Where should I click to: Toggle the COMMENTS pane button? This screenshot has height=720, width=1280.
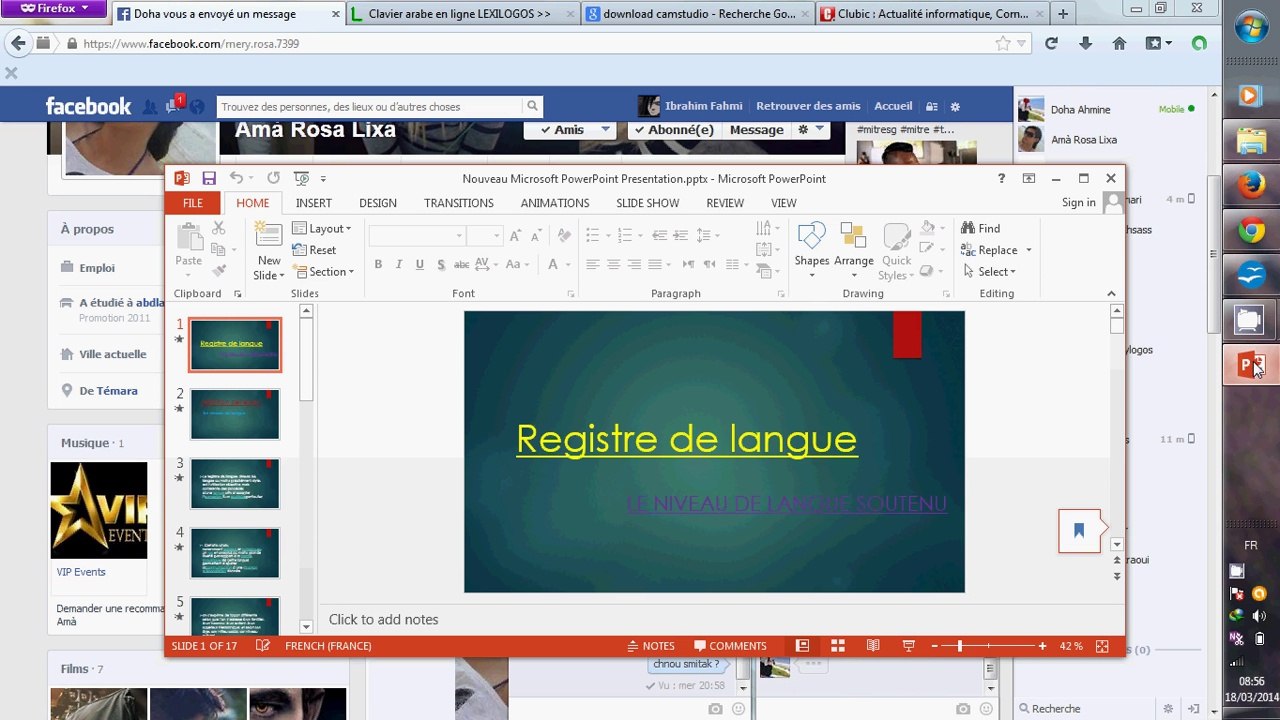[731, 646]
